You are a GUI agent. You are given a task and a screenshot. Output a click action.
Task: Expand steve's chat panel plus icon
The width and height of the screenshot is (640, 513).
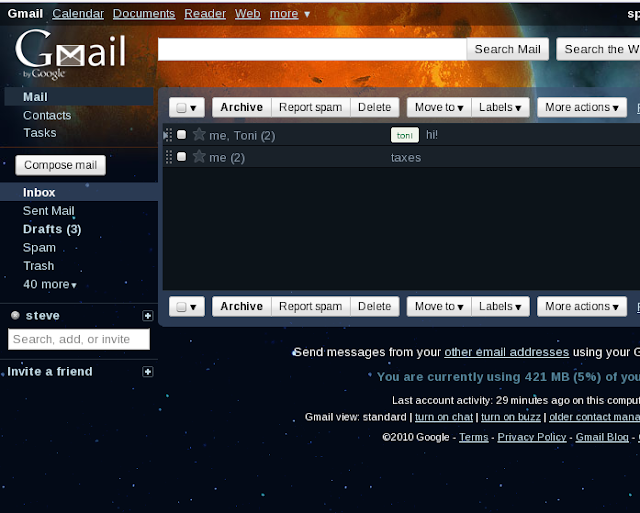[147, 315]
